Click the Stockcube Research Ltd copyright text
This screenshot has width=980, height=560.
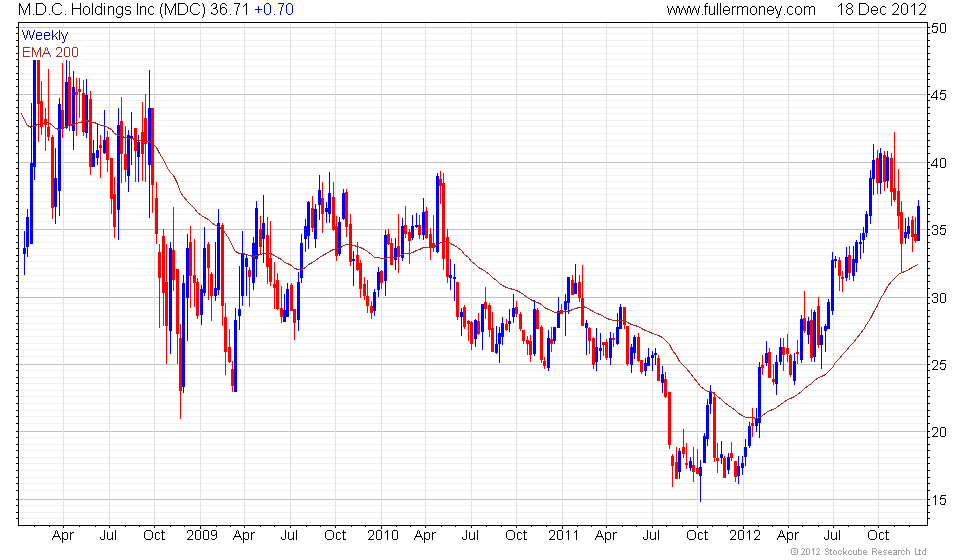[x=858, y=551]
